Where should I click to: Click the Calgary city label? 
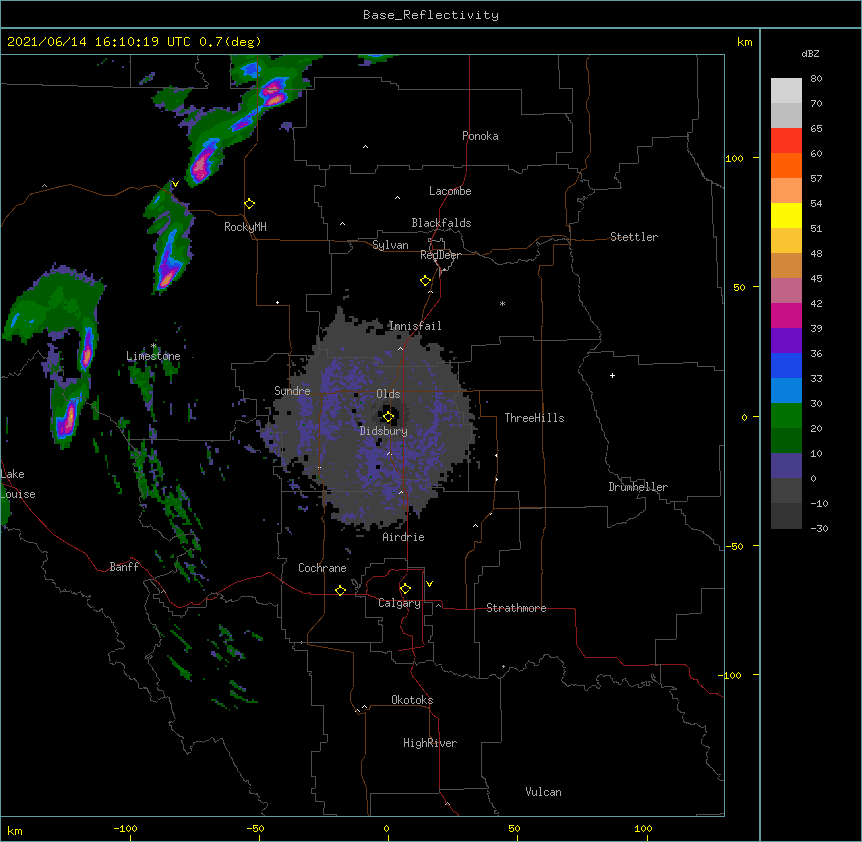pyautogui.click(x=399, y=603)
